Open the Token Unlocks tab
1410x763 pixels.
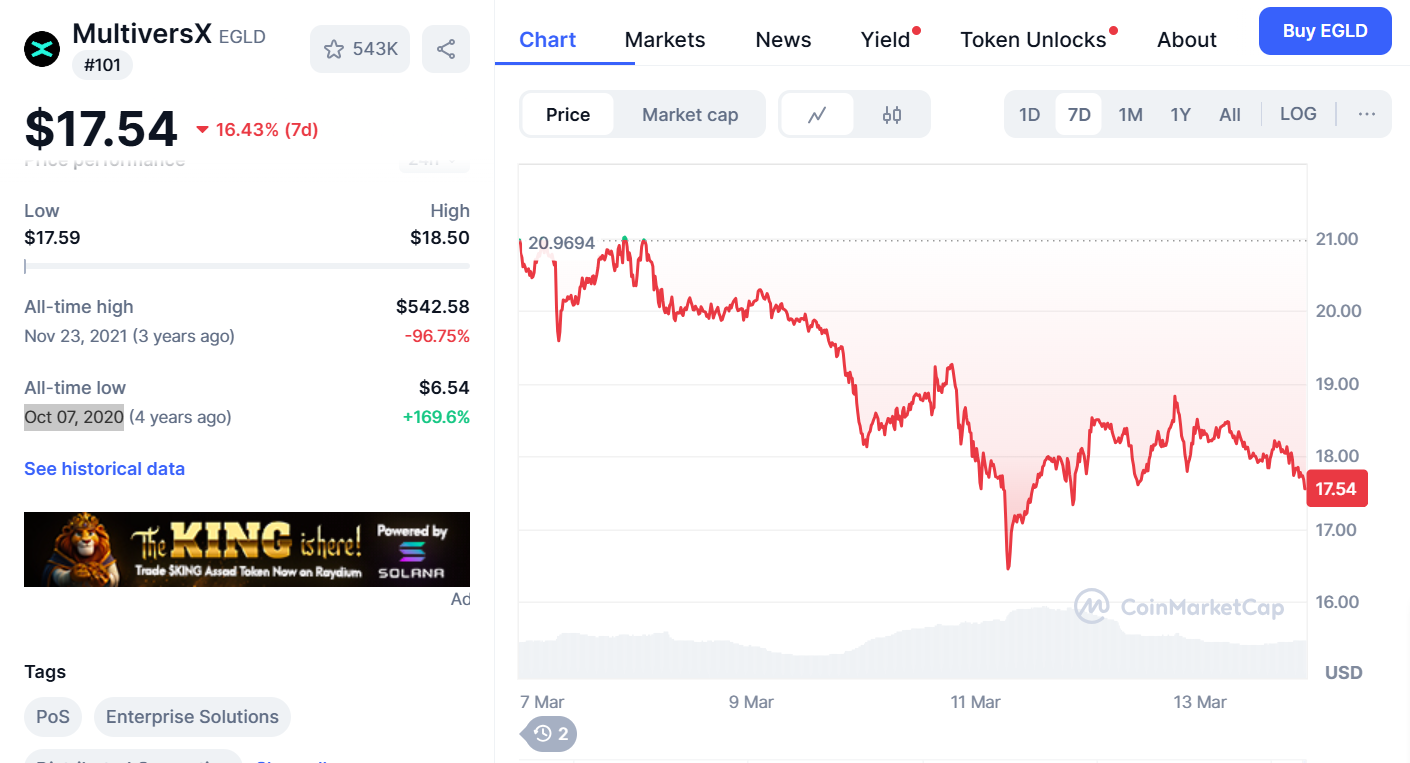click(x=1034, y=39)
